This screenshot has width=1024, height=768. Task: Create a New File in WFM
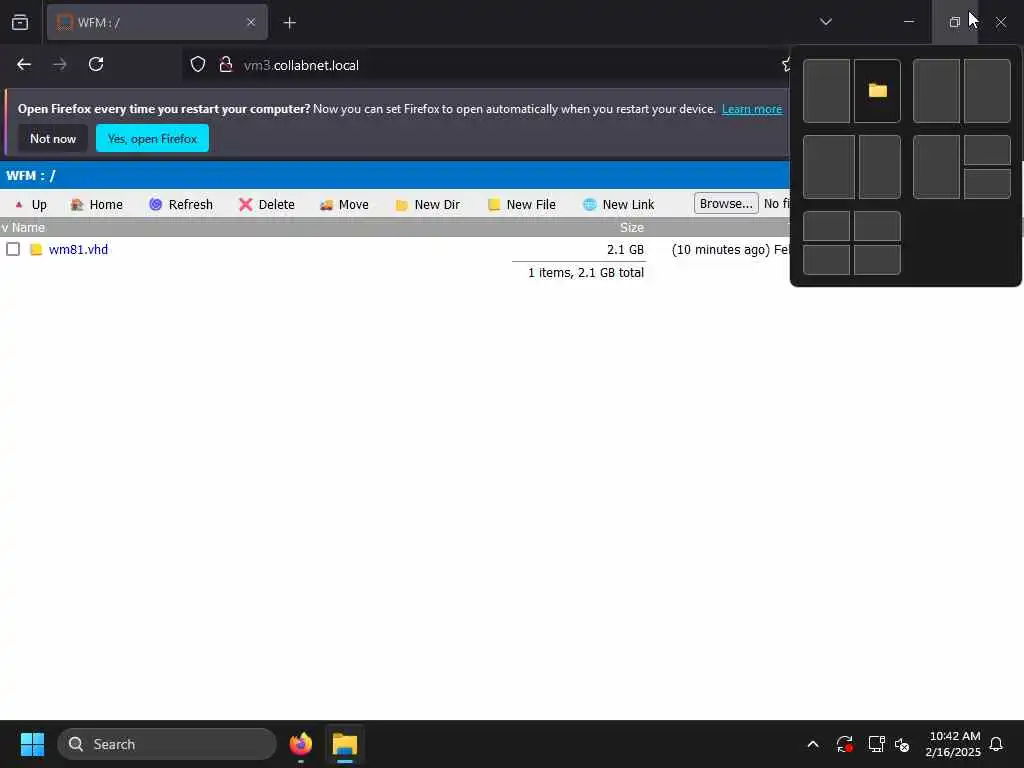pos(522,204)
